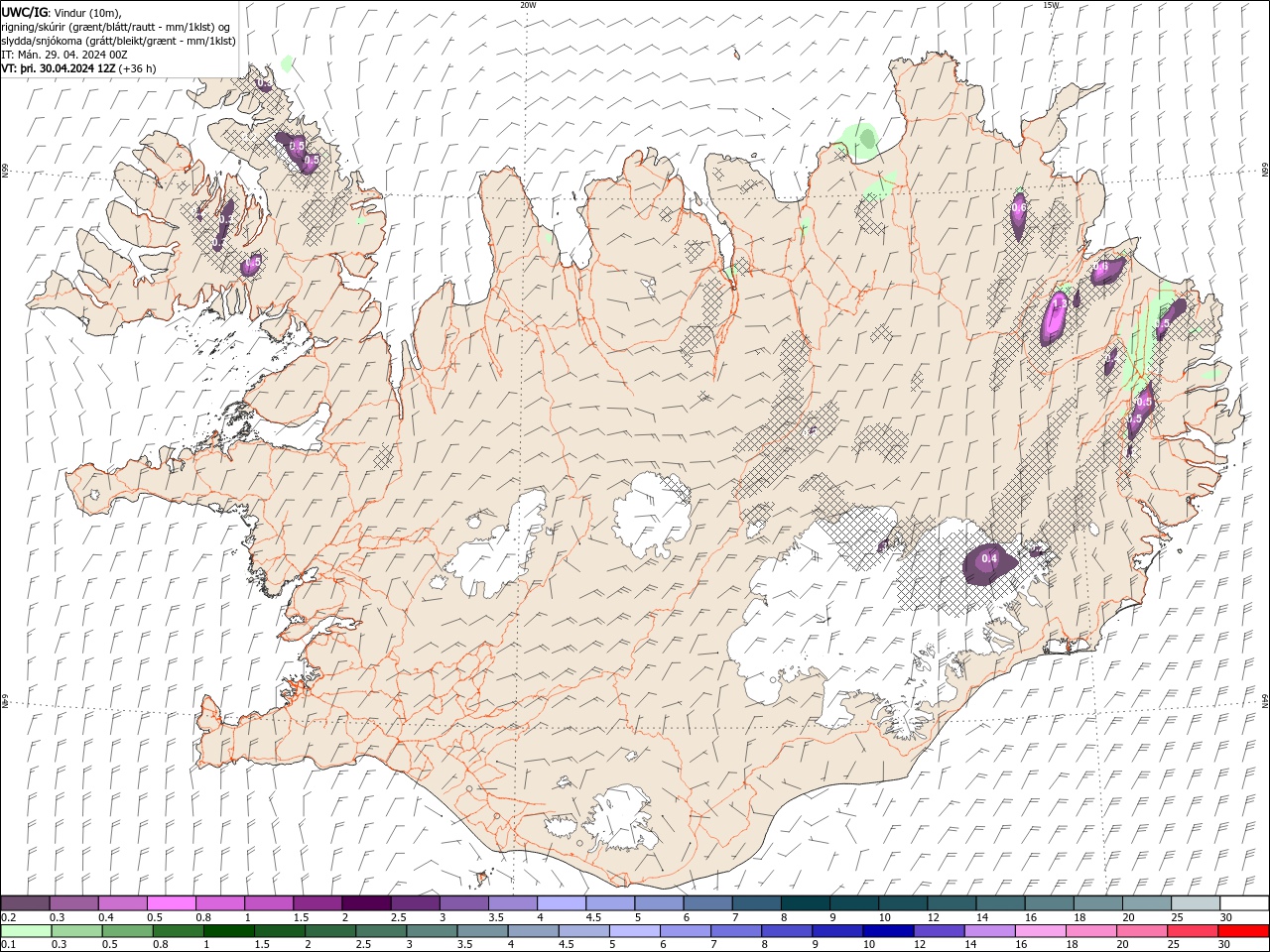
Task: Pick top-row legend swatch between 3 and 3.5
Action: pos(463,903)
